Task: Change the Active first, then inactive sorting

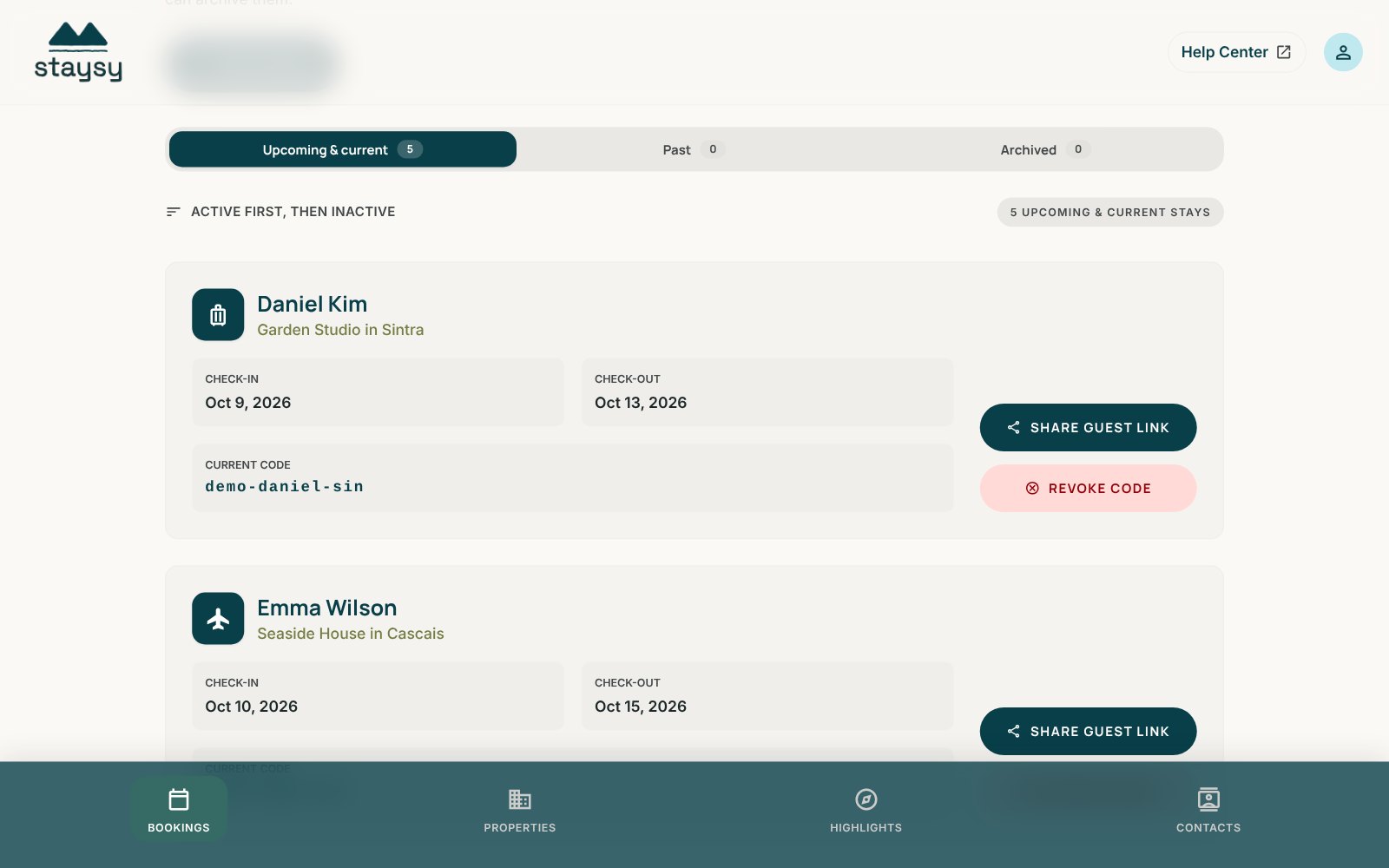Action: click(280, 212)
